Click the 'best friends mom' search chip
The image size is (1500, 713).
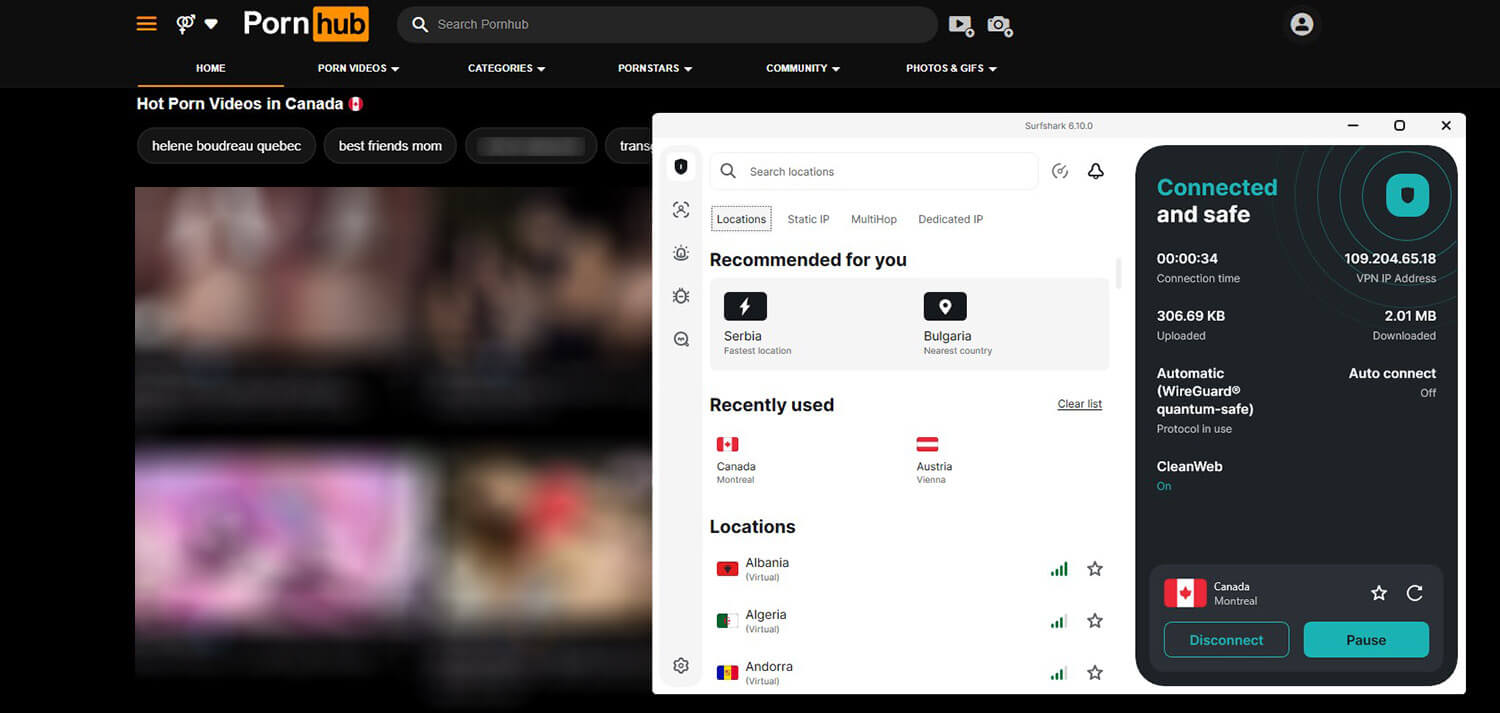pos(390,146)
